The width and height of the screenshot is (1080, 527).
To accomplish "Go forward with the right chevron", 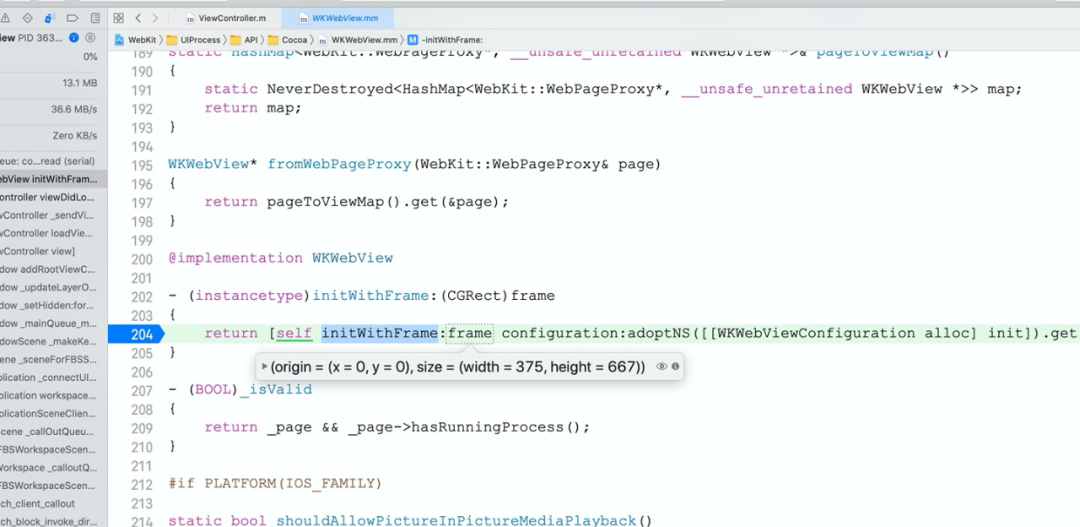I will 155,18.
